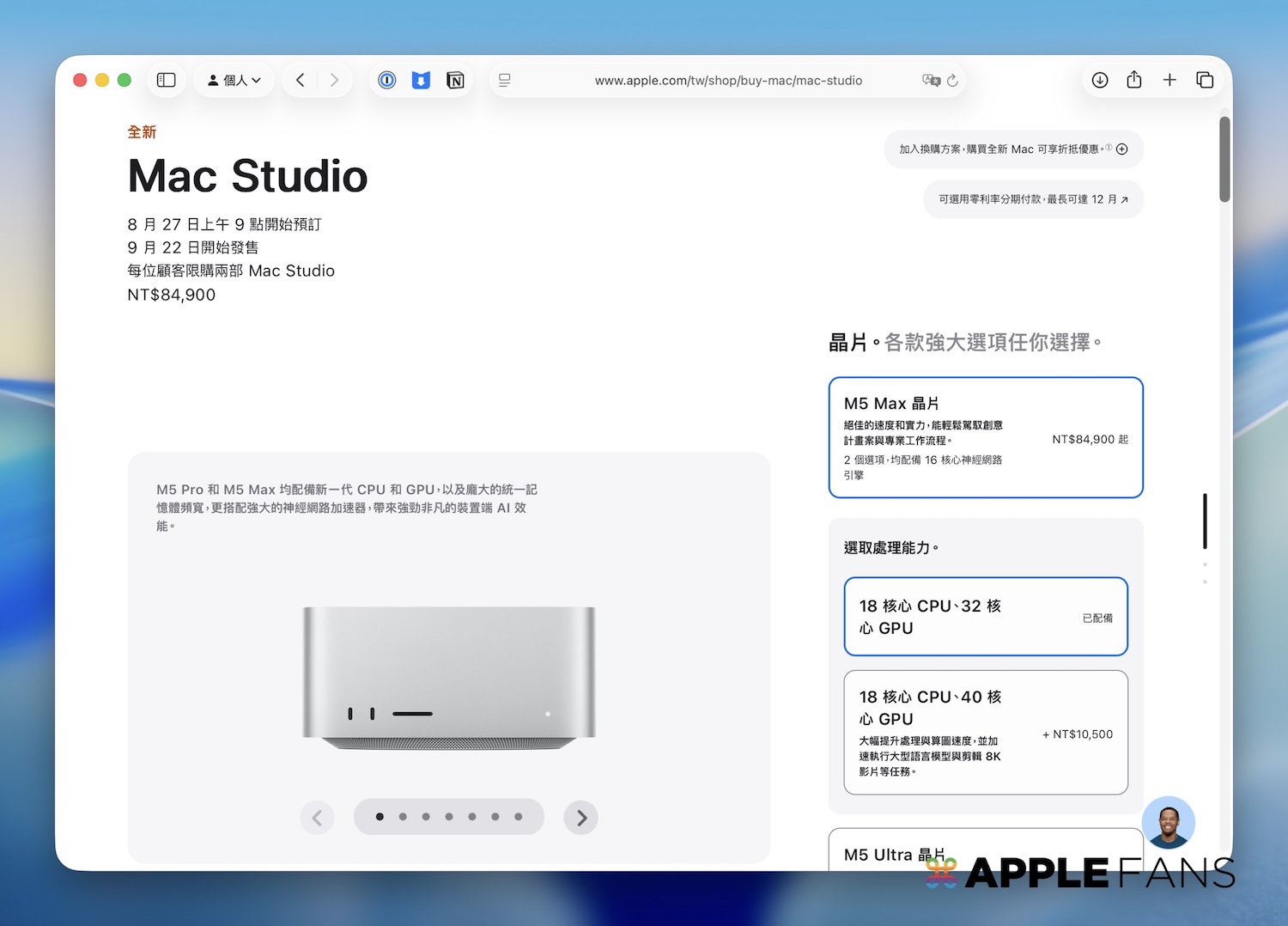The width and height of the screenshot is (1288, 926).
Task: Open the 零利率分期付款 financing link
Action: [1034, 199]
